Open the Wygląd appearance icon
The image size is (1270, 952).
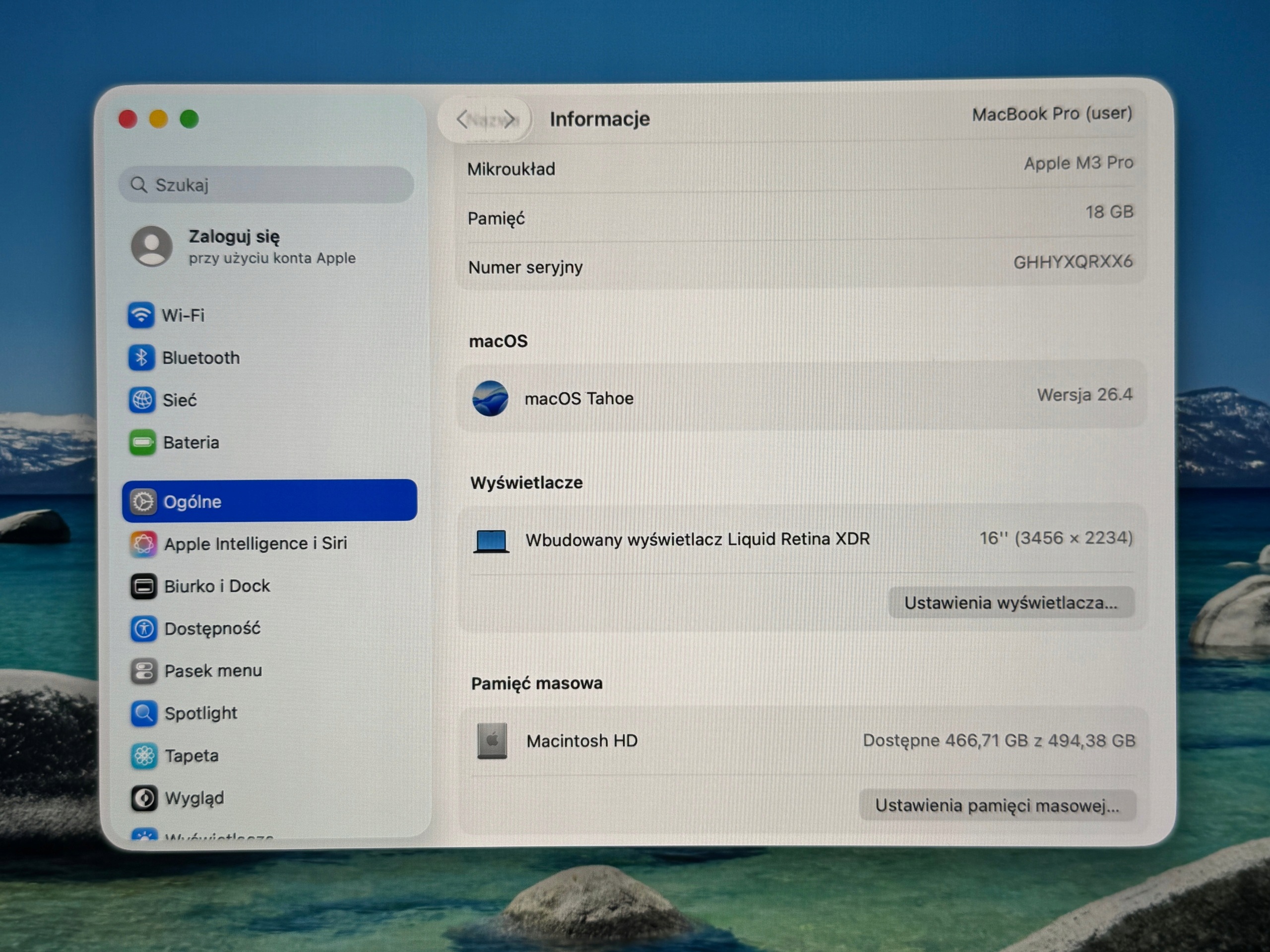point(144,798)
